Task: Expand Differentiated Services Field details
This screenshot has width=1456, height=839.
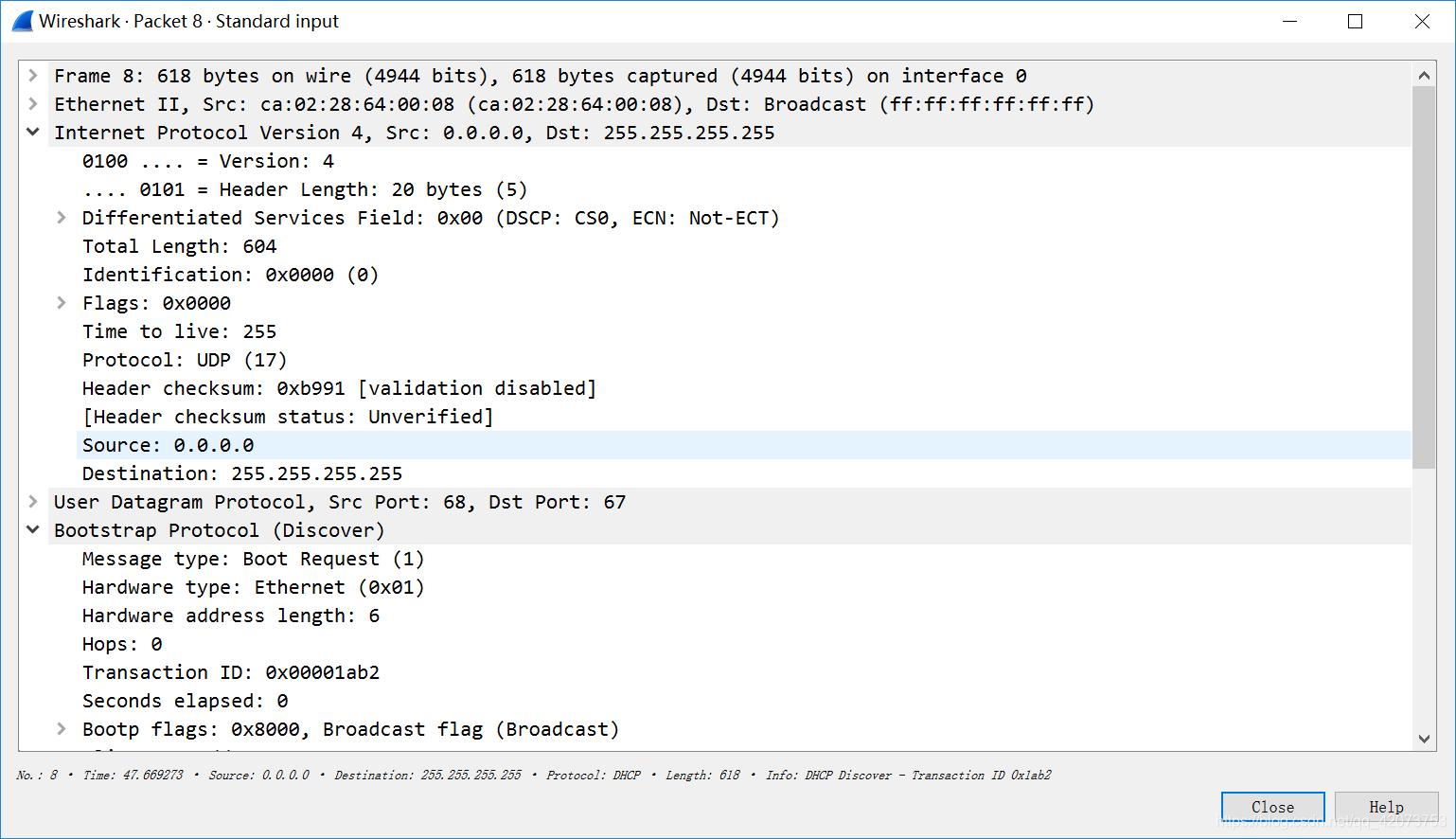Action: 62,218
